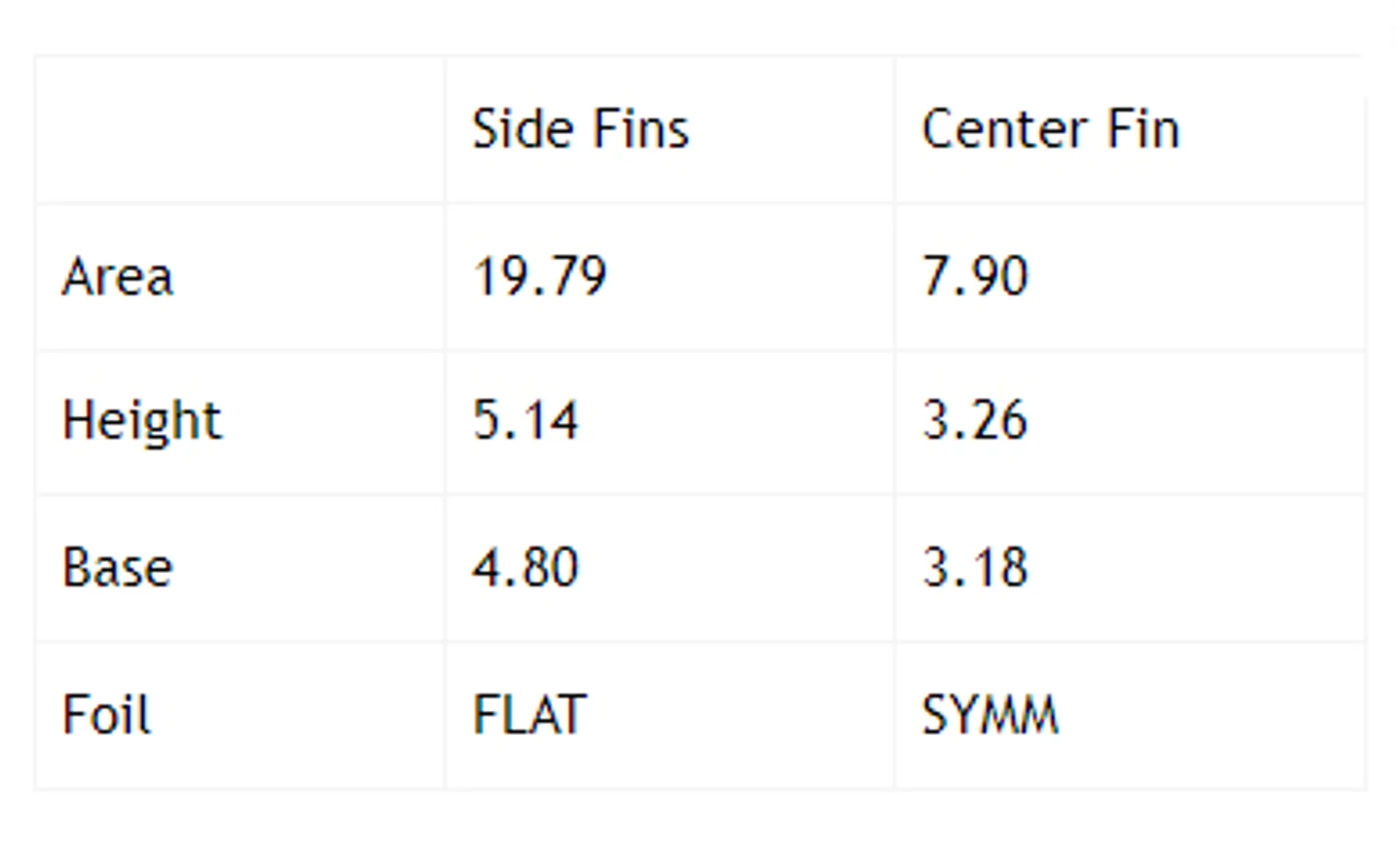Click the divider line between FLAT and SYMM cells
This screenshot has width=1400, height=845.
(895, 714)
